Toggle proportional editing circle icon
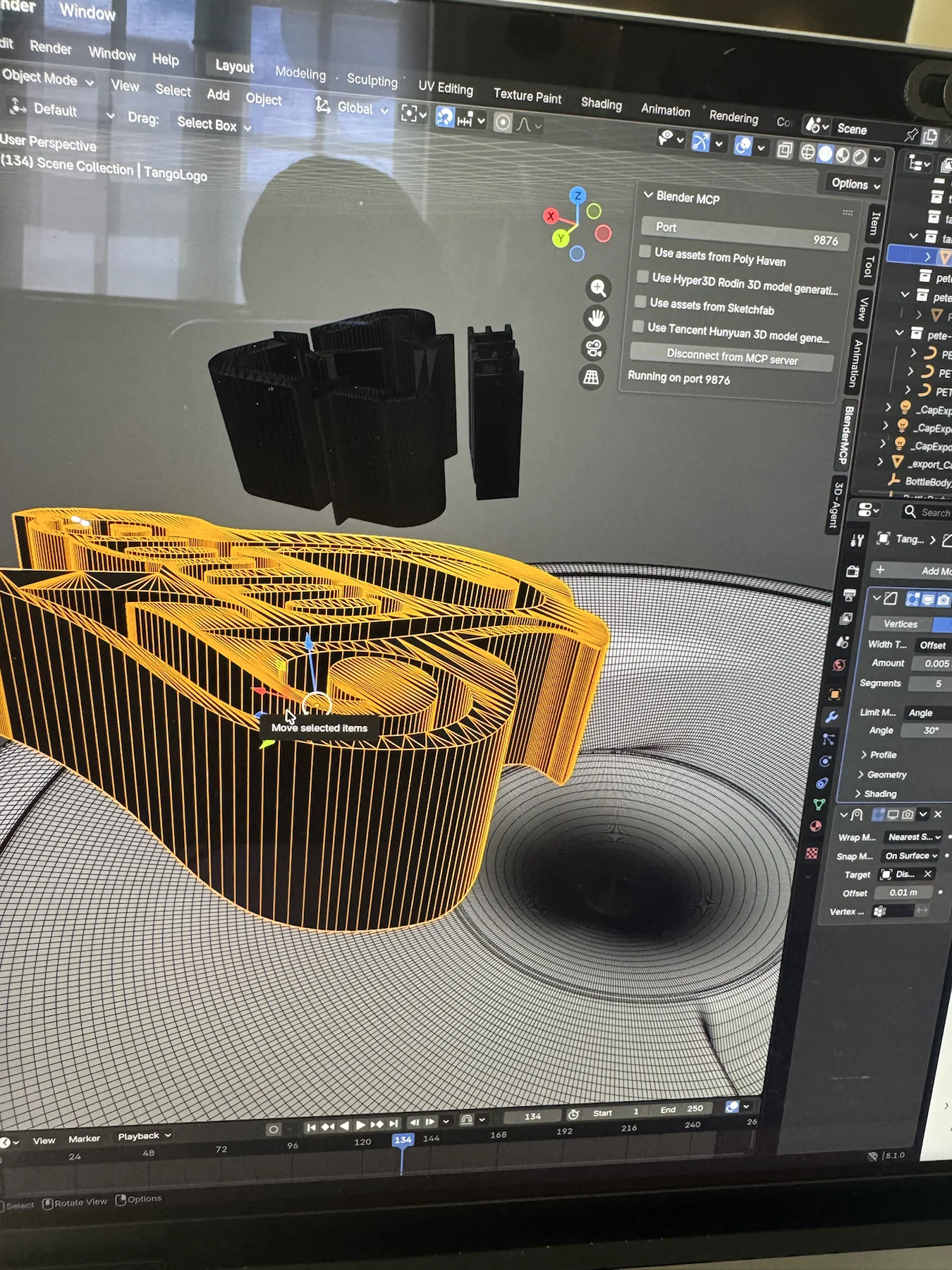The image size is (952, 1270). 502,123
